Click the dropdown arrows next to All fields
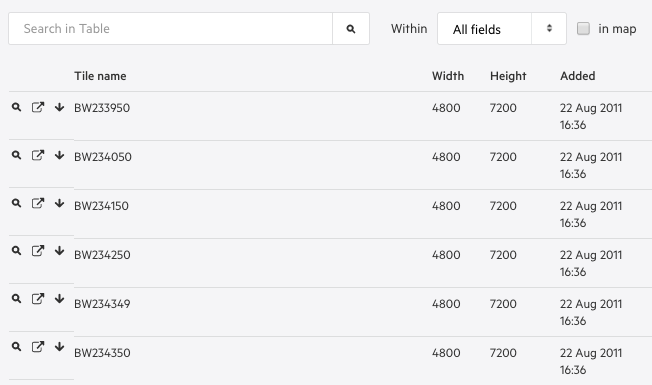Screen dimensions: 652x385 (x=549, y=28)
